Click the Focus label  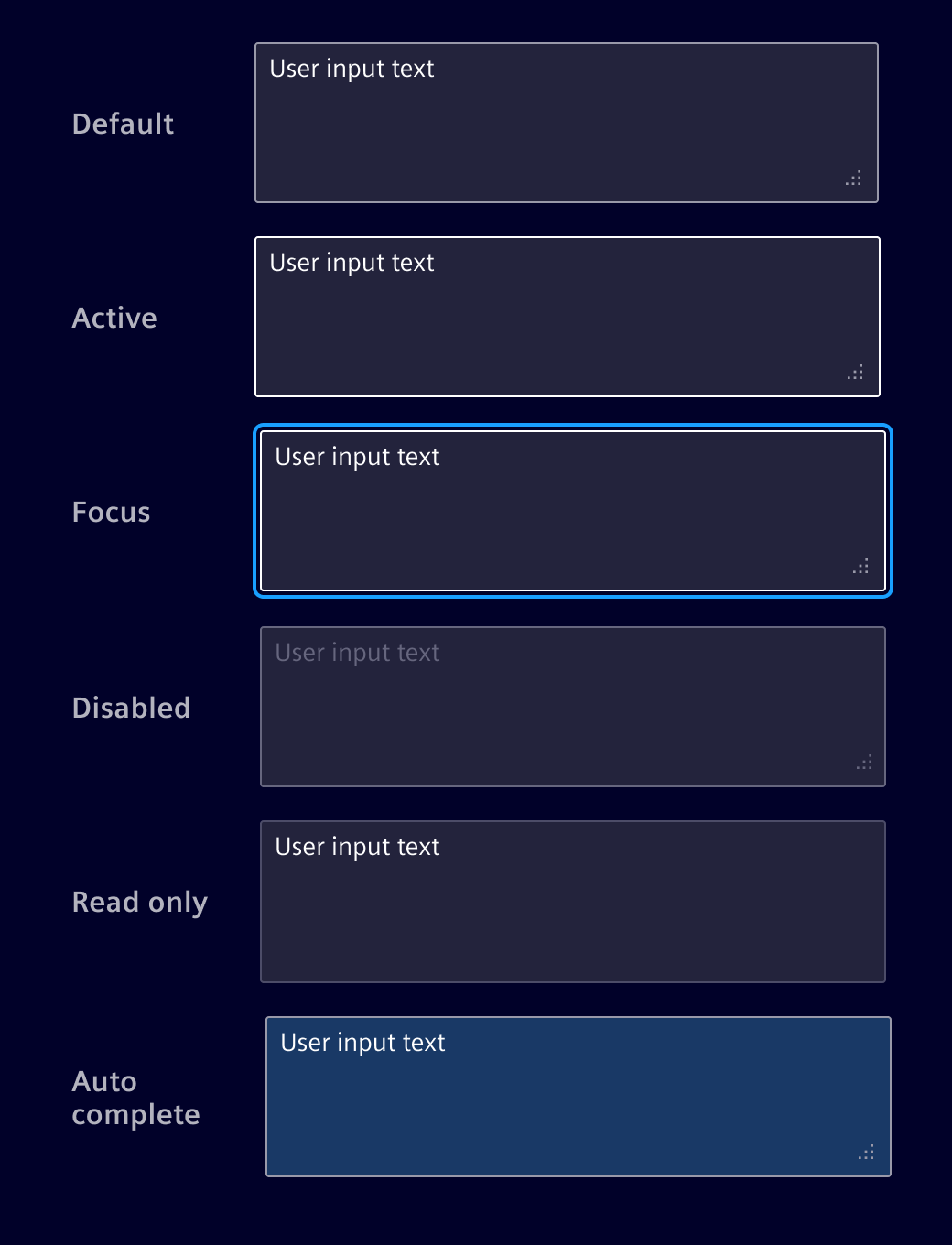(x=111, y=513)
